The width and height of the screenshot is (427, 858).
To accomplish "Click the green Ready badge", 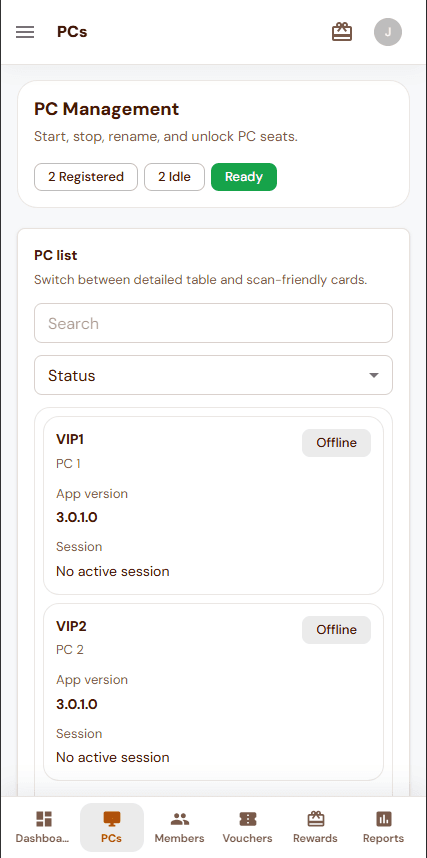I will [244, 177].
